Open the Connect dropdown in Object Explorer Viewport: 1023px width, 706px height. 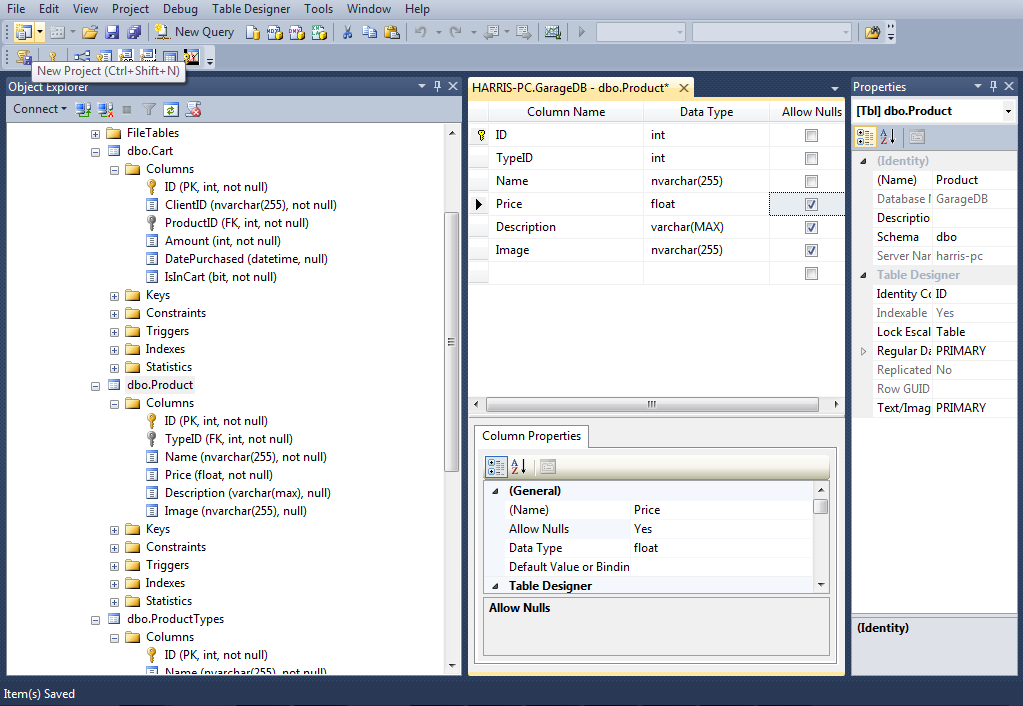point(40,109)
